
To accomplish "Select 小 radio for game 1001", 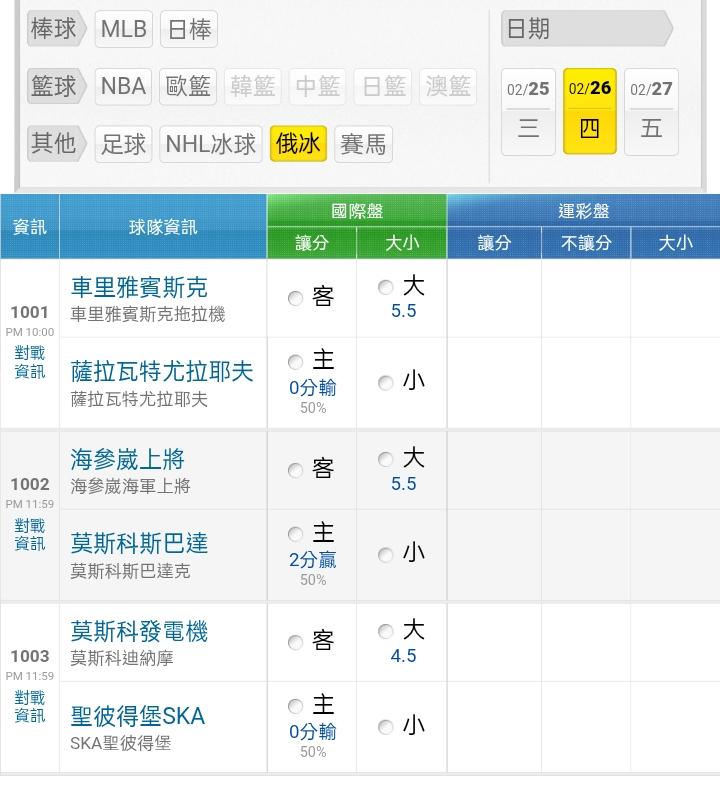I will click(x=385, y=383).
